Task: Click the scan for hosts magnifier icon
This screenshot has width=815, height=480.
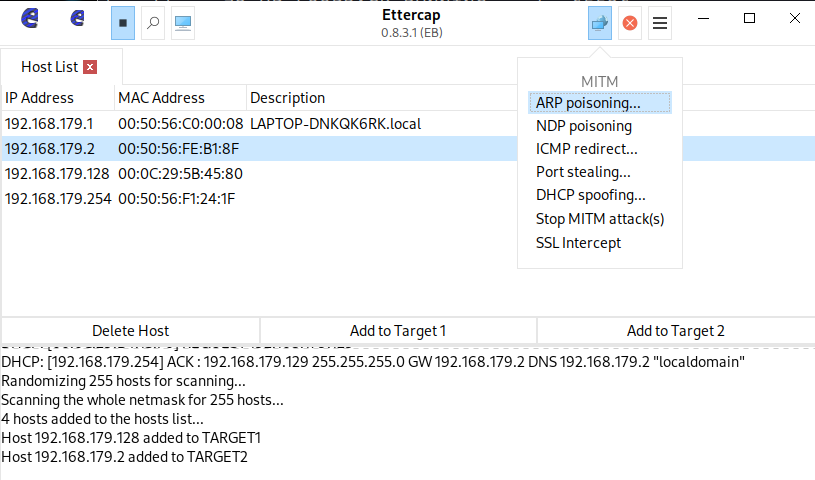Action: (152, 22)
